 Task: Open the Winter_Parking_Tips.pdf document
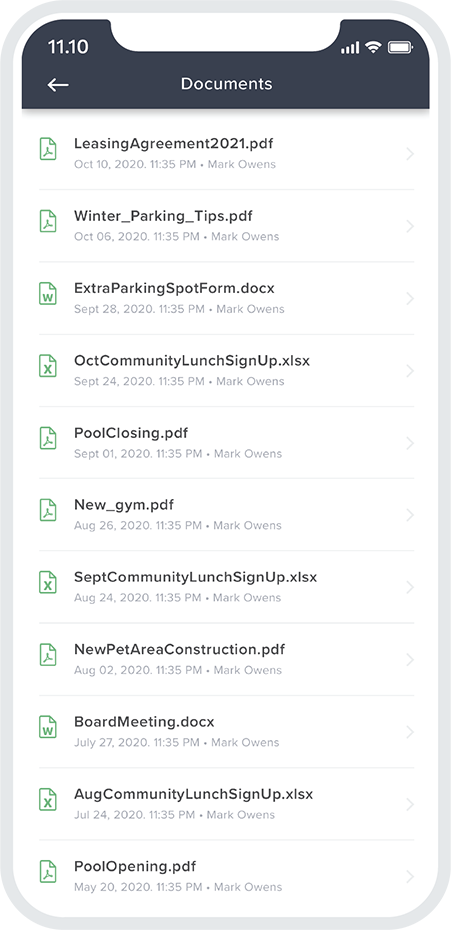(x=227, y=226)
